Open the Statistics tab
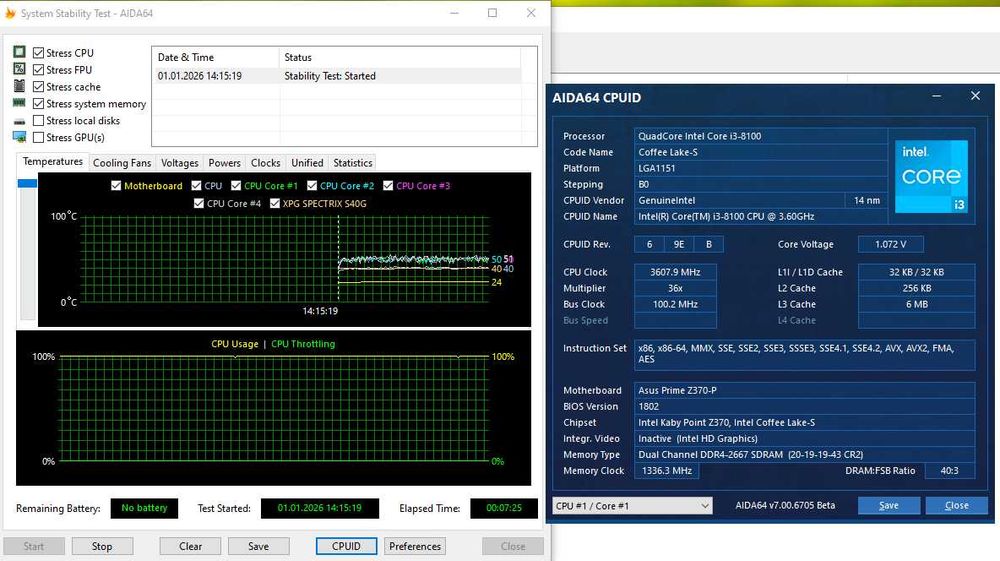The image size is (1000, 561). [353, 163]
